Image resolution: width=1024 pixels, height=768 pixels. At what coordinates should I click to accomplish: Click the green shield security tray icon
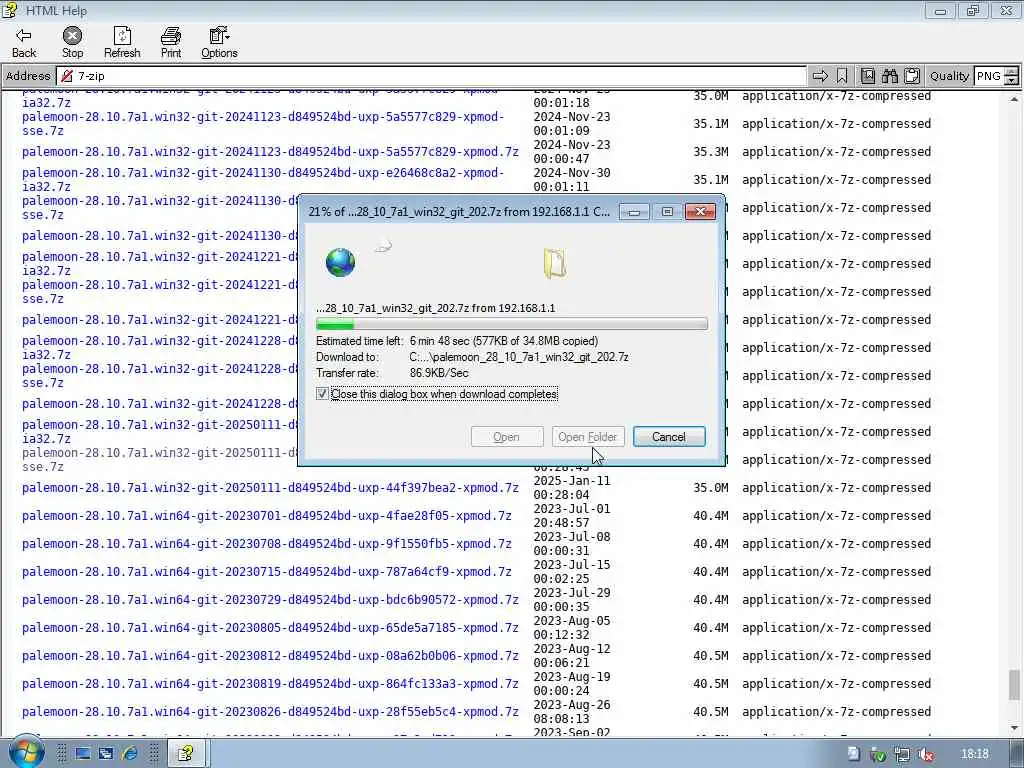[x=878, y=755]
